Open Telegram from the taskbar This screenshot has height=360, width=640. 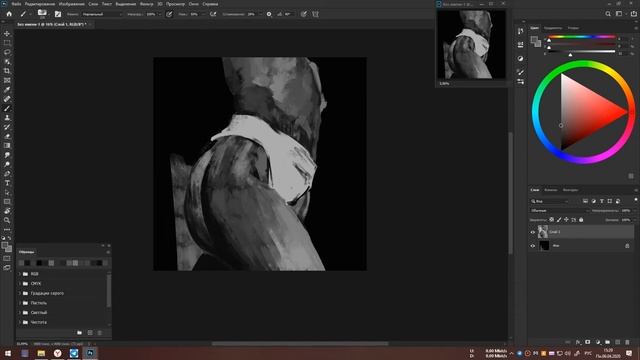[74, 353]
